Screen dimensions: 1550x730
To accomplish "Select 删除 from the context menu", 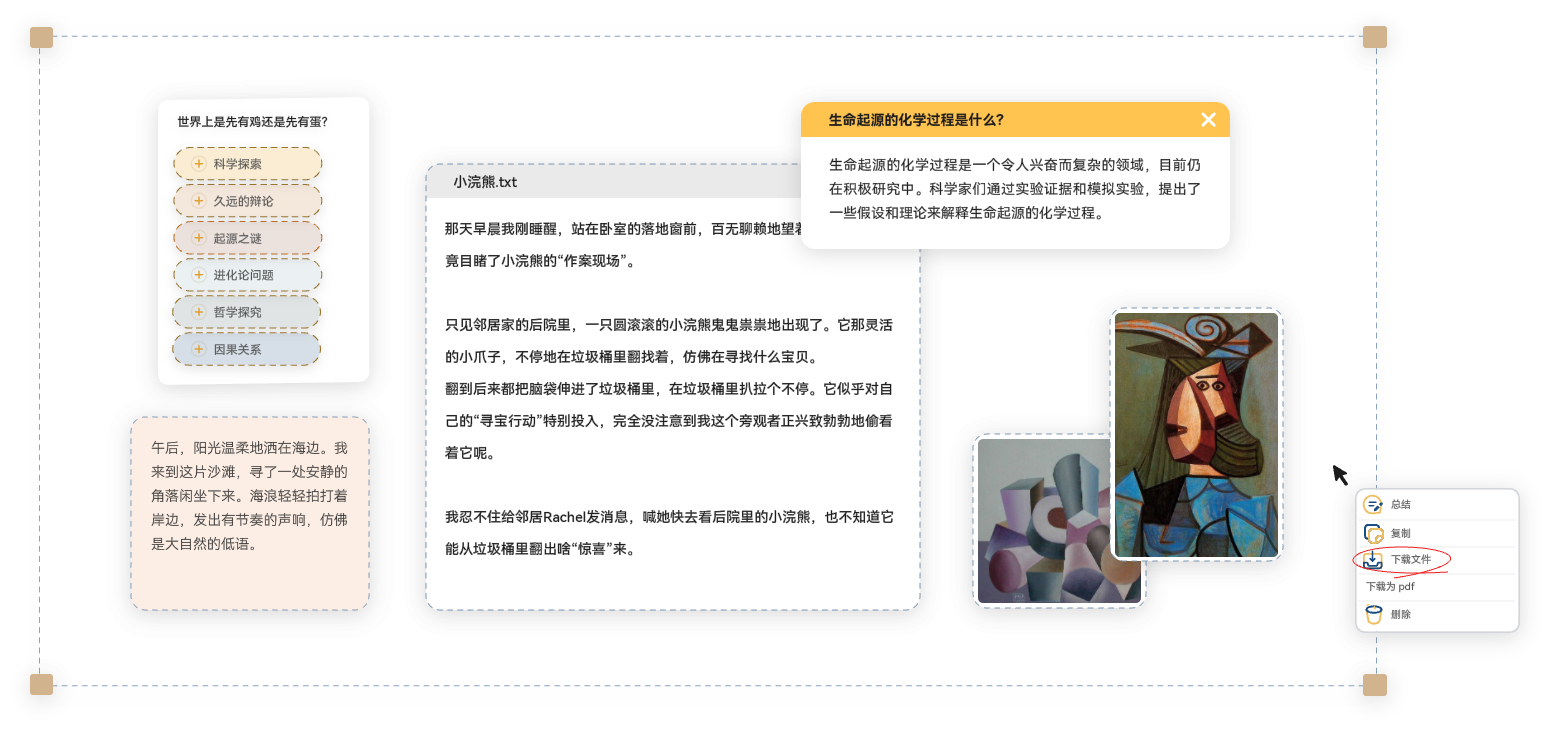I will click(1437, 615).
